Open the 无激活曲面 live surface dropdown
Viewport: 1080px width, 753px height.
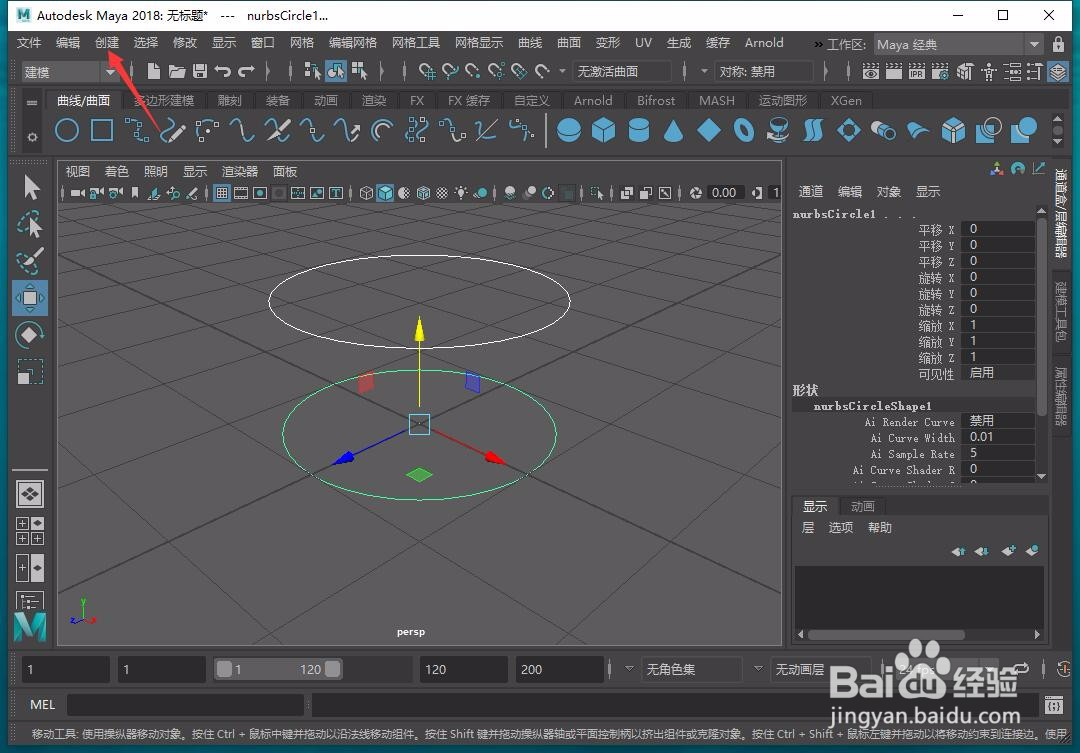tap(622, 72)
